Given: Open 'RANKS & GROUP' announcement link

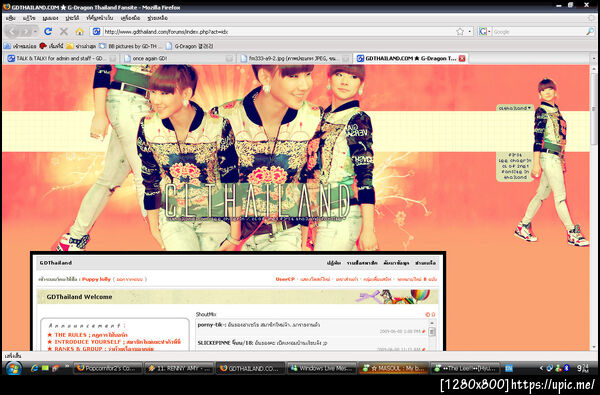Looking at the screenshot, I should [103, 348].
